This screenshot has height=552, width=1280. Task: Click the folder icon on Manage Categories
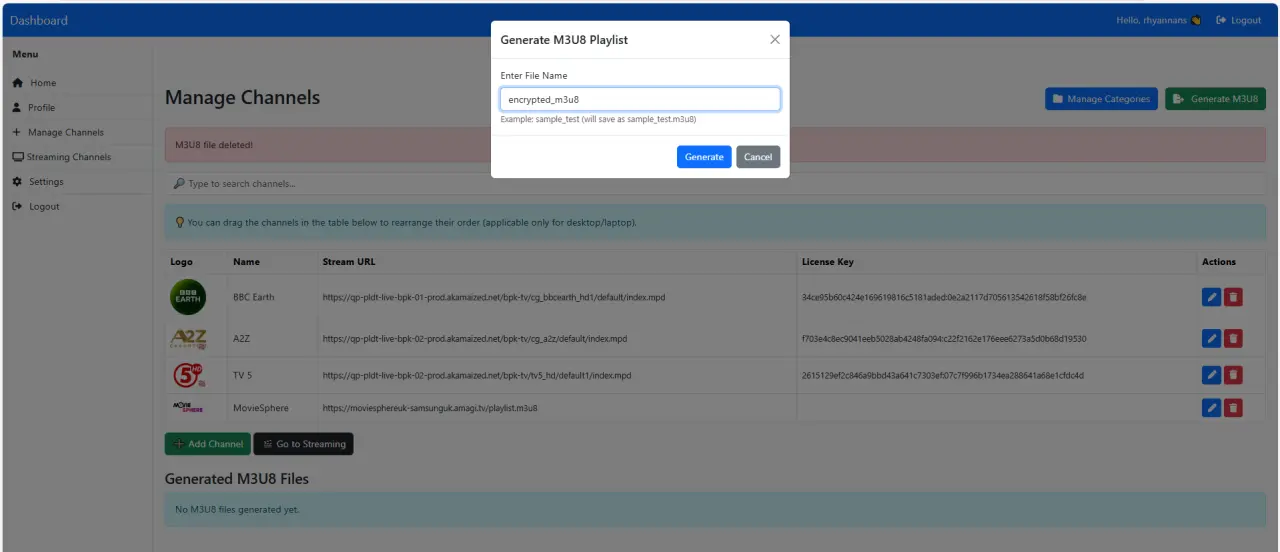(x=1058, y=99)
